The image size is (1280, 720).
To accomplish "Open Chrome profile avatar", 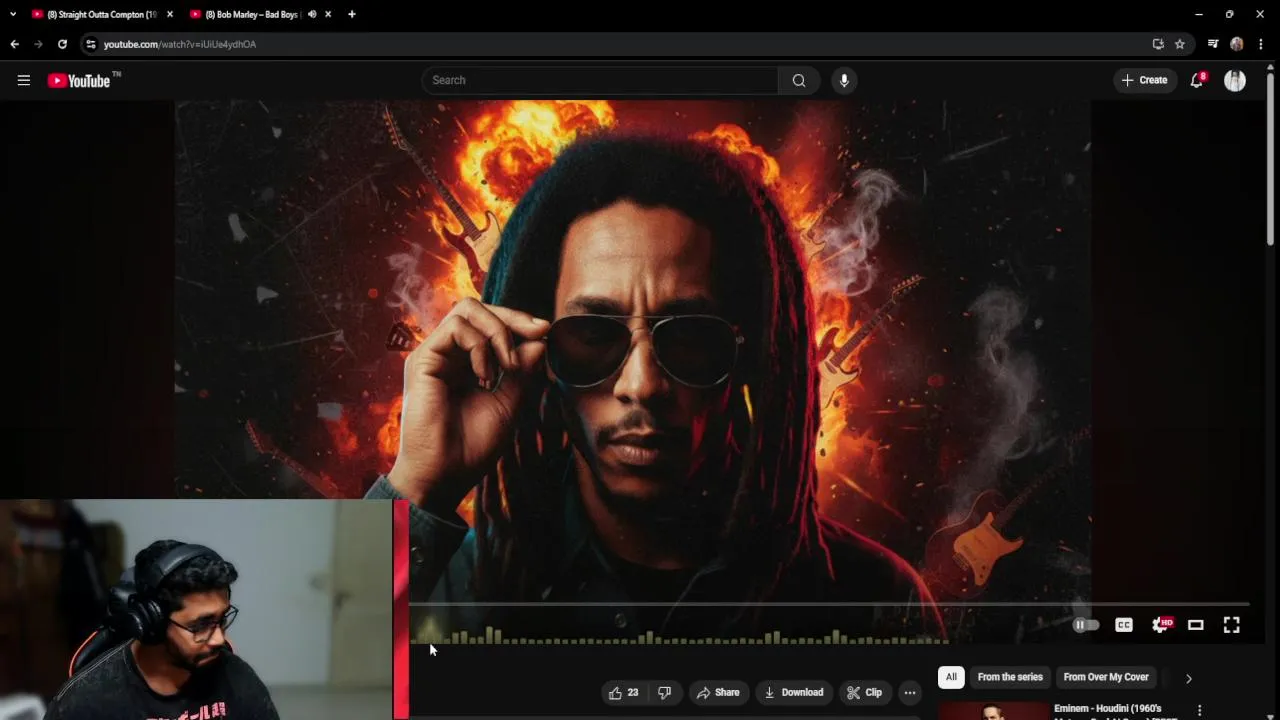I will pyautogui.click(x=1237, y=44).
